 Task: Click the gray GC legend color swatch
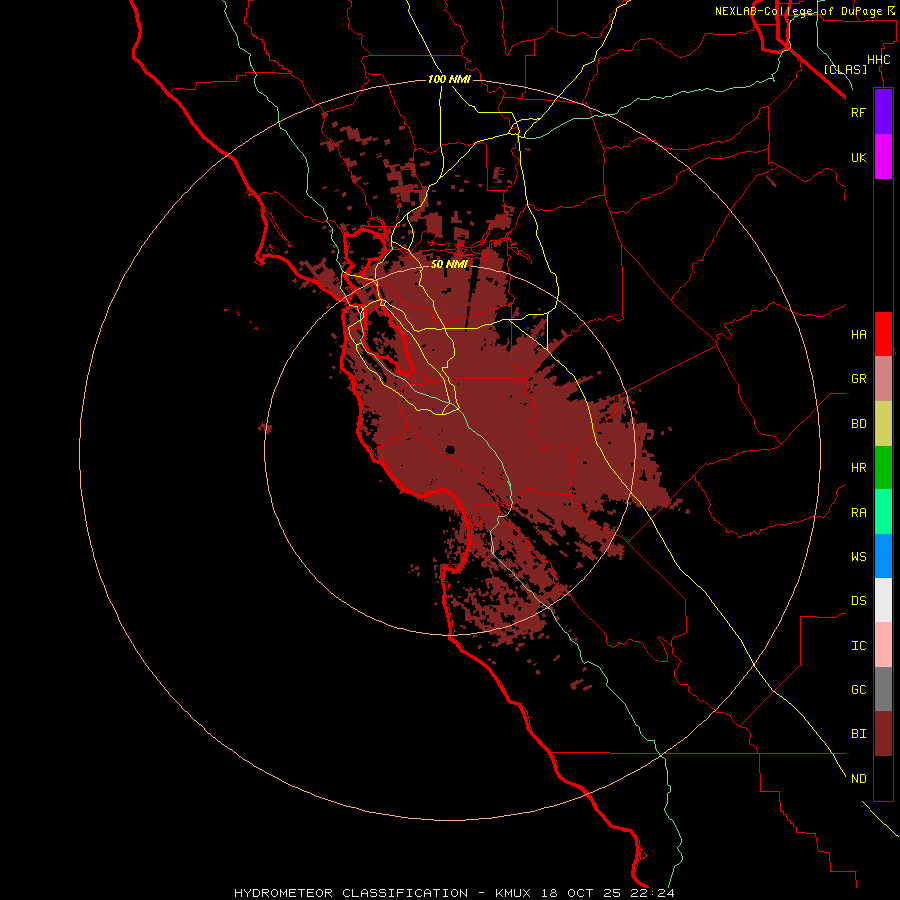(x=883, y=689)
